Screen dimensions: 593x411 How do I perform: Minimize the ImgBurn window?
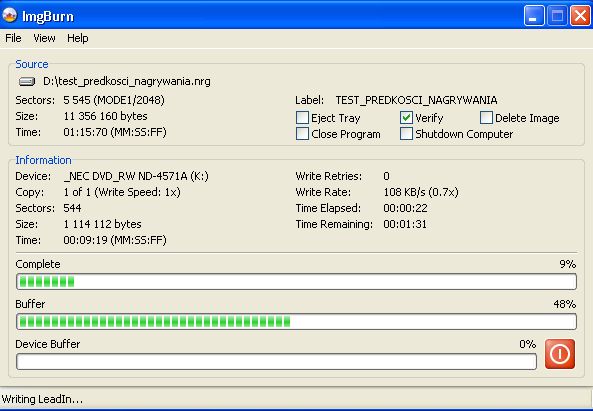534,16
